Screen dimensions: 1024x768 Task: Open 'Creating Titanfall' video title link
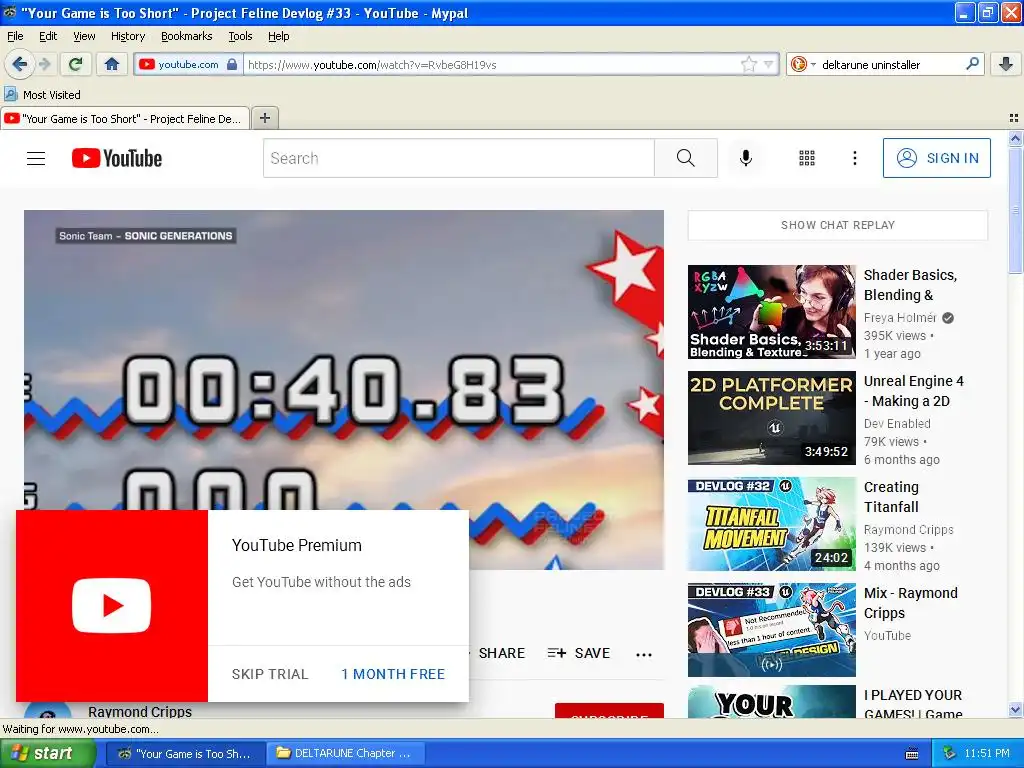(891, 497)
